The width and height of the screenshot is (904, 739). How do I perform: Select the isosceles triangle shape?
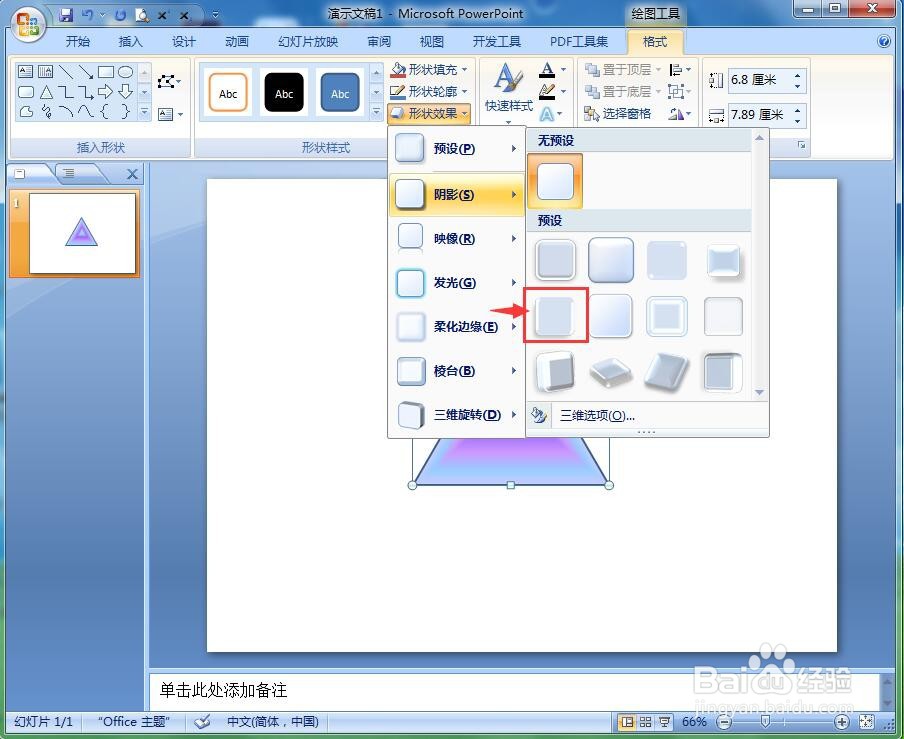pos(46,92)
